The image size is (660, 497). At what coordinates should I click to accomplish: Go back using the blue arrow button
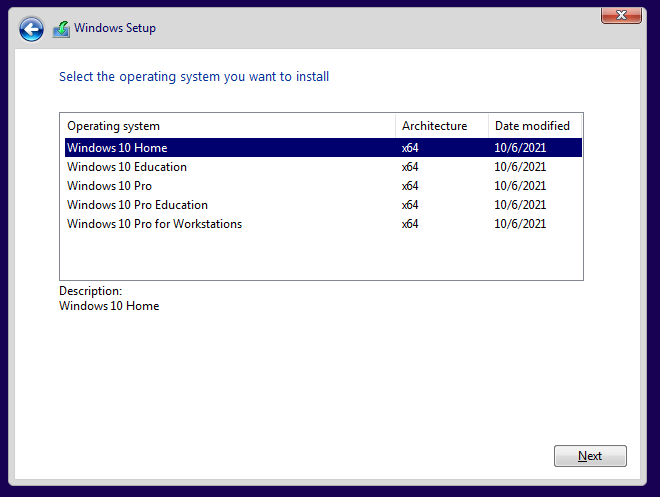(x=31, y=29)
